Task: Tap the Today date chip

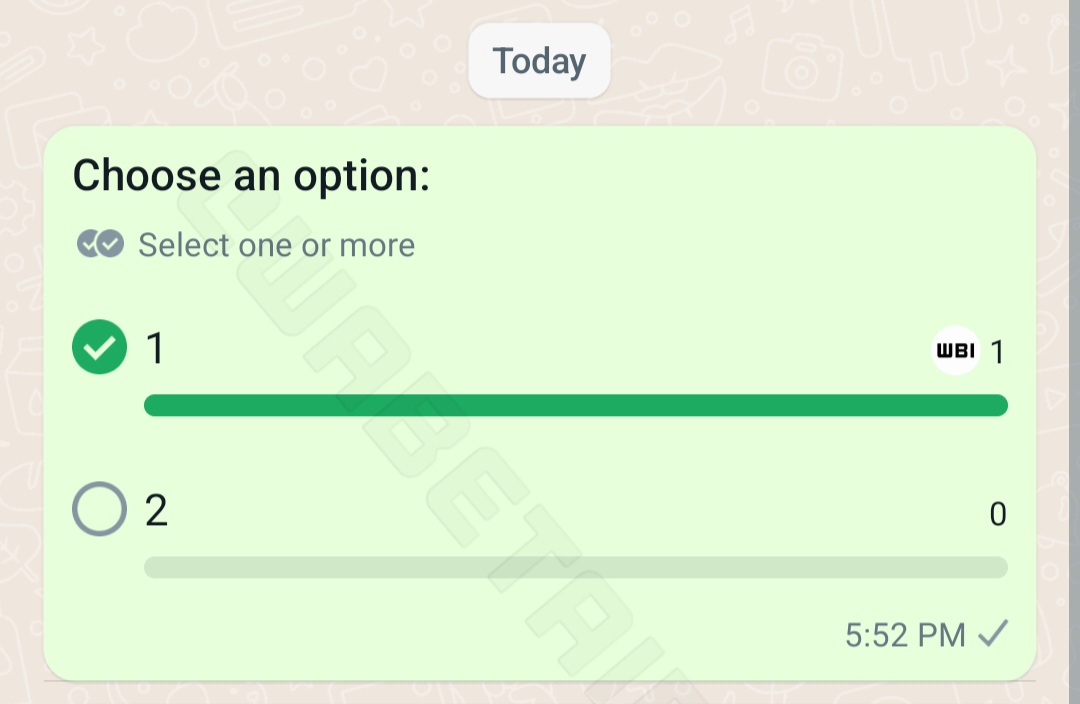Action: coord(539,62)
